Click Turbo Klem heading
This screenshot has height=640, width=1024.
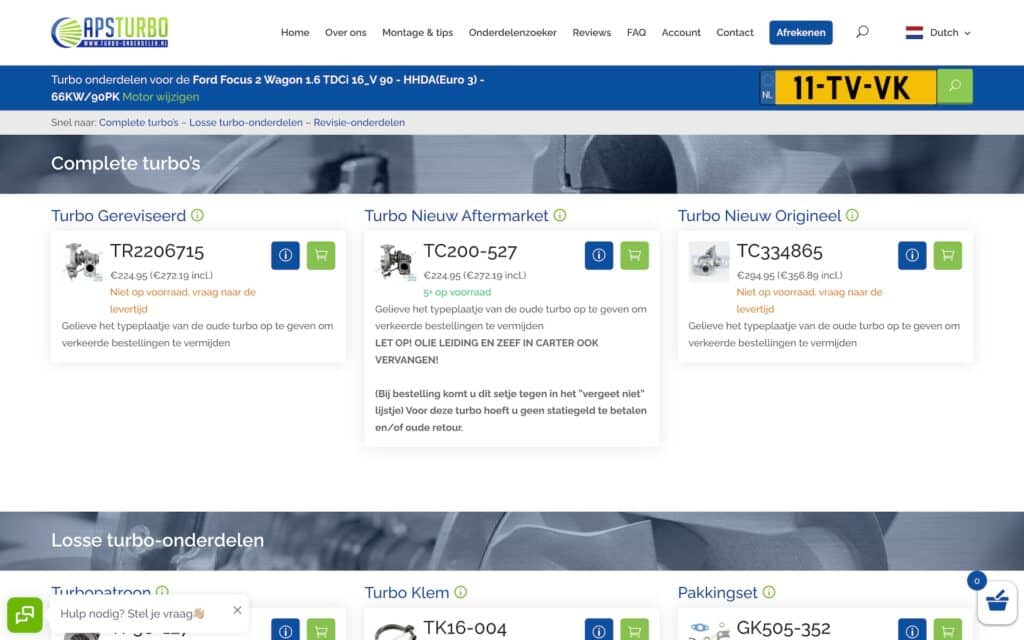[407, 592]
